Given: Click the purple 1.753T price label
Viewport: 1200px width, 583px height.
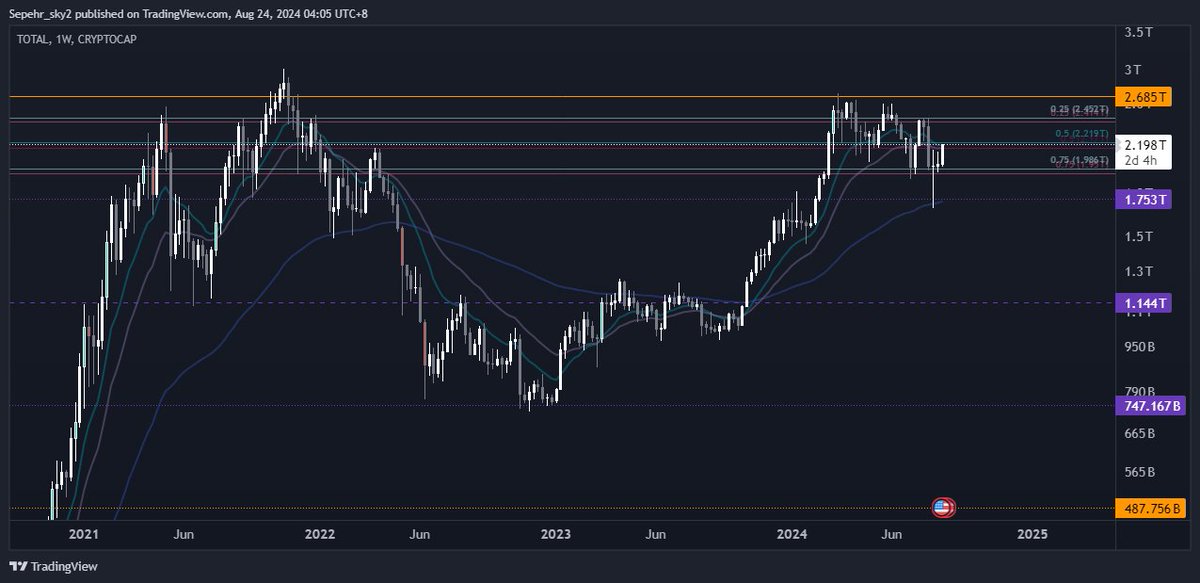Looking at the screenshot, I should pyautogui.click(x=1144, y=200).
